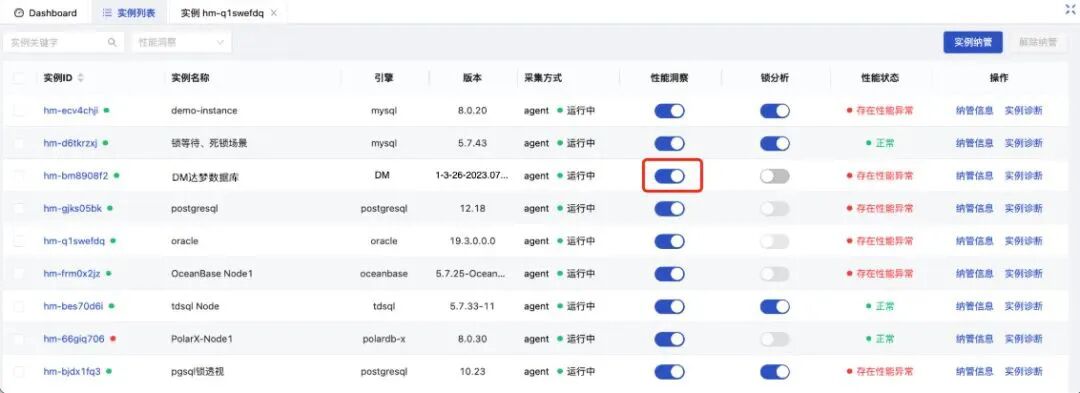Toggle 锁分析 for tdsql Node
This screenshot has height=393, width=1080.
click(x=774, y=306)
